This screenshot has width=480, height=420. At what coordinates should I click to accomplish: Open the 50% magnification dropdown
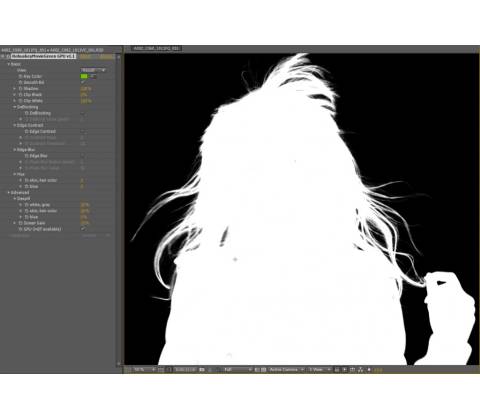point(144,370)
